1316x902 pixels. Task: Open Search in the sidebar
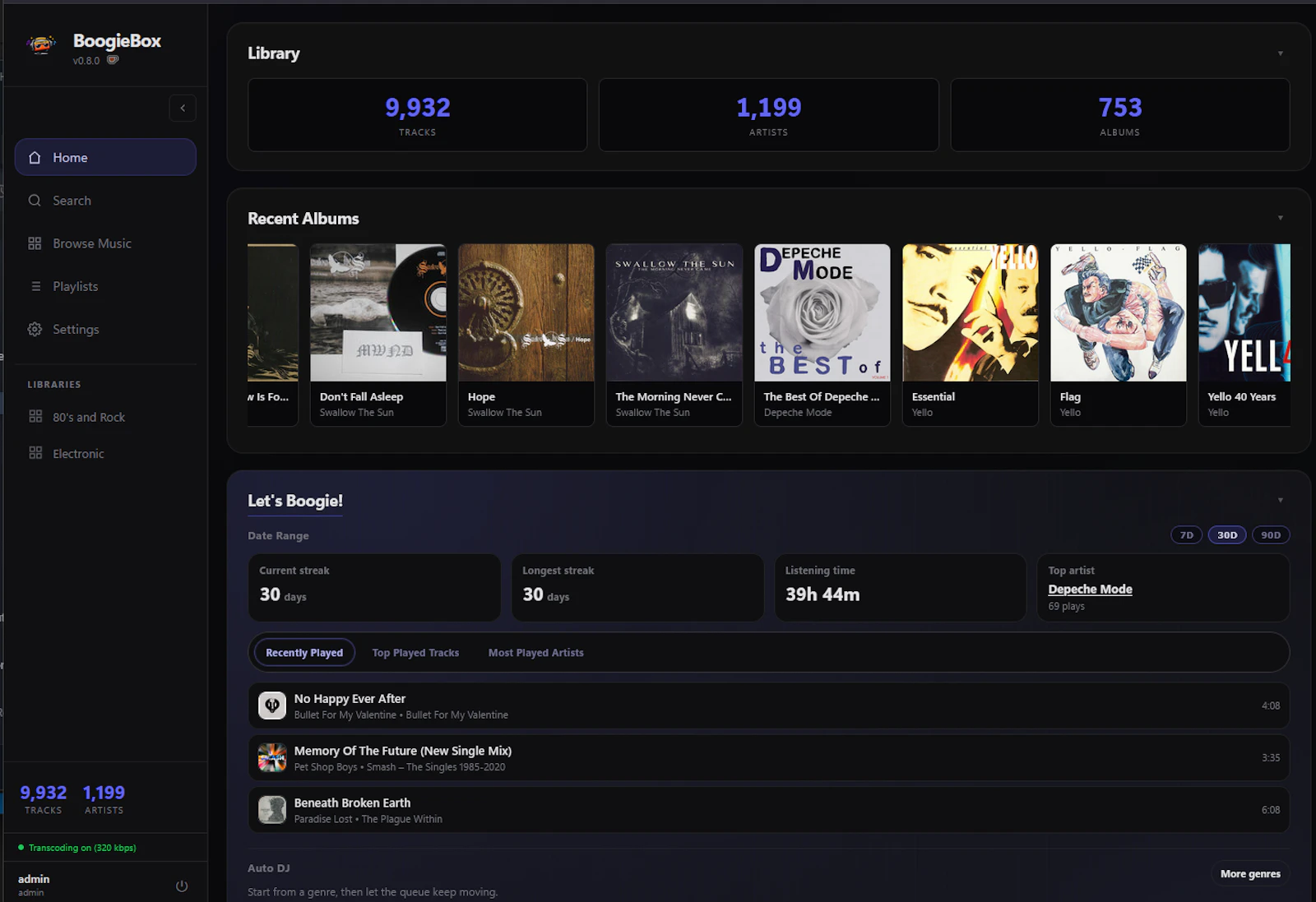coord(105,201)
